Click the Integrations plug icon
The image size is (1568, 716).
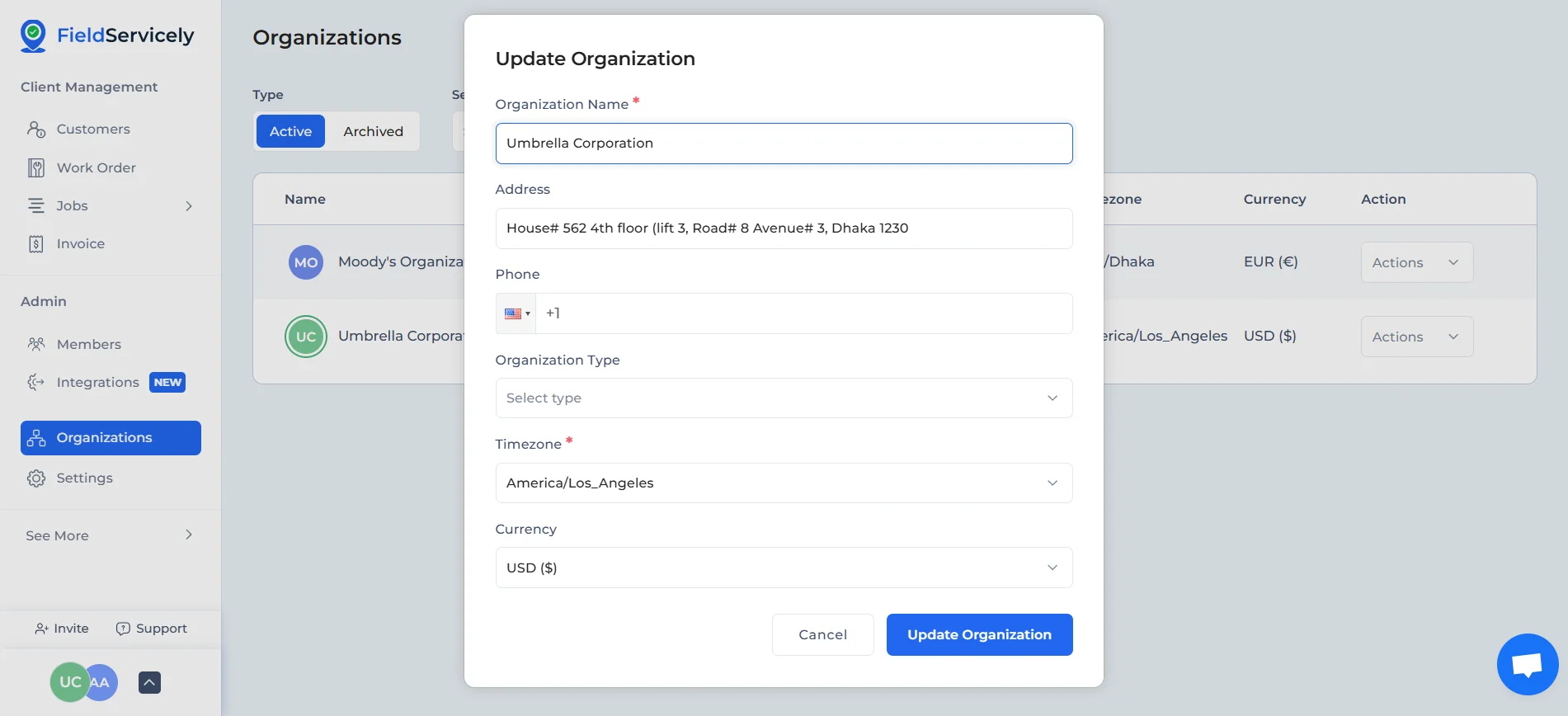(x=36, y=382)
